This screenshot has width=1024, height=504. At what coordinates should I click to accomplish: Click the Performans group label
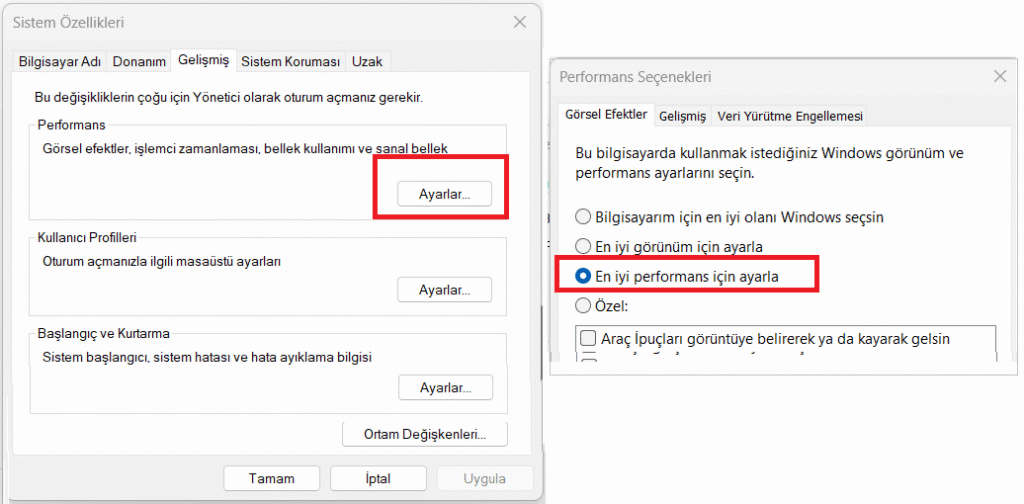click(71, 124)
